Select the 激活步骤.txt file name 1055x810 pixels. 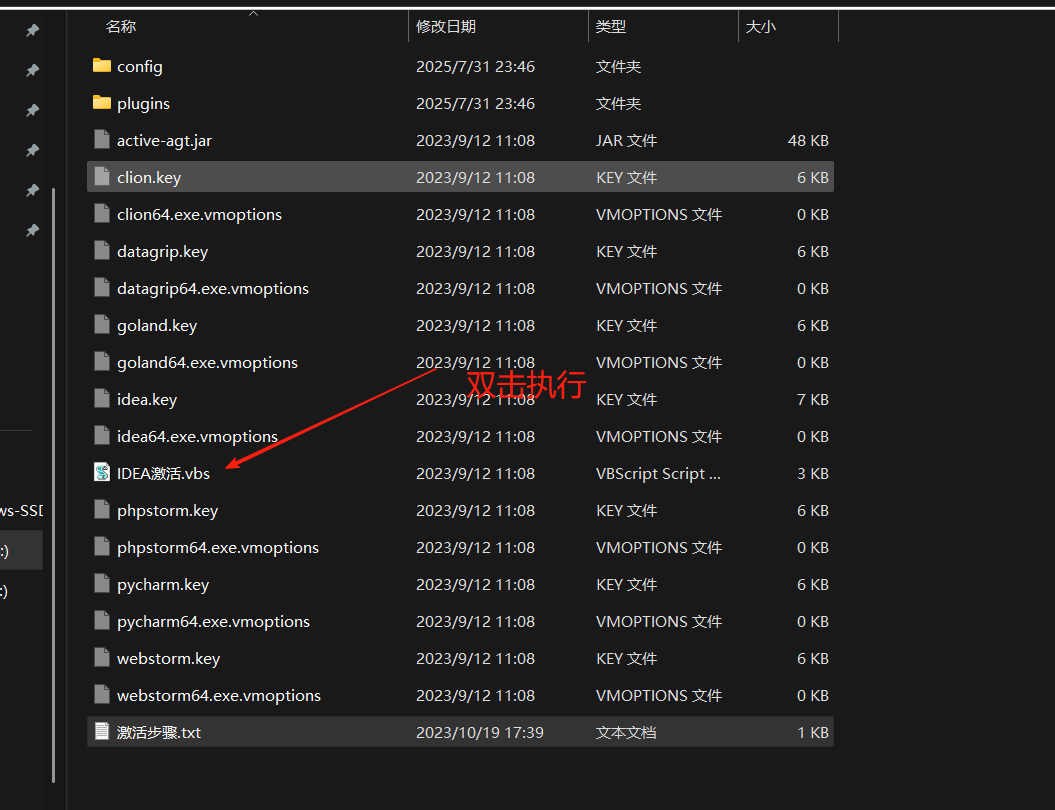159,733
